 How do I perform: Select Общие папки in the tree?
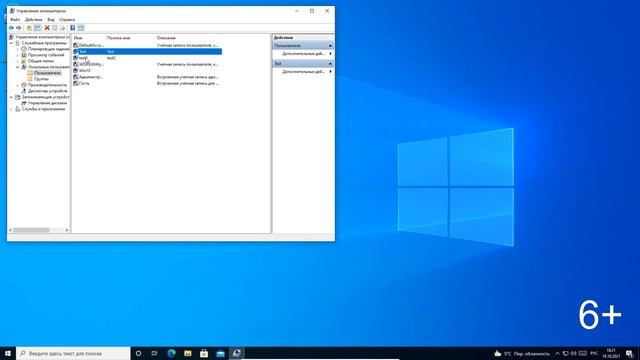coord(40,61)
